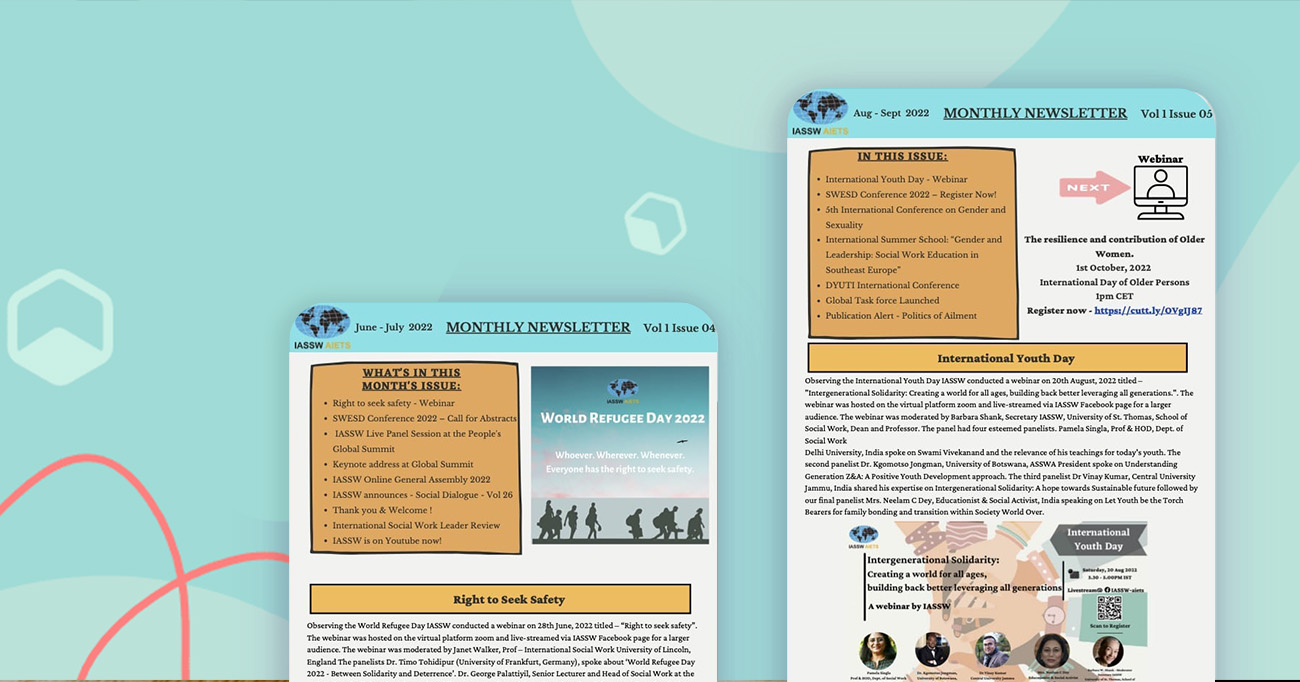This screenshot has width=1300, height=682.
Task: Click 'The resilience and contribution of Older Women' title
Action: click(x=1114, y=246)
